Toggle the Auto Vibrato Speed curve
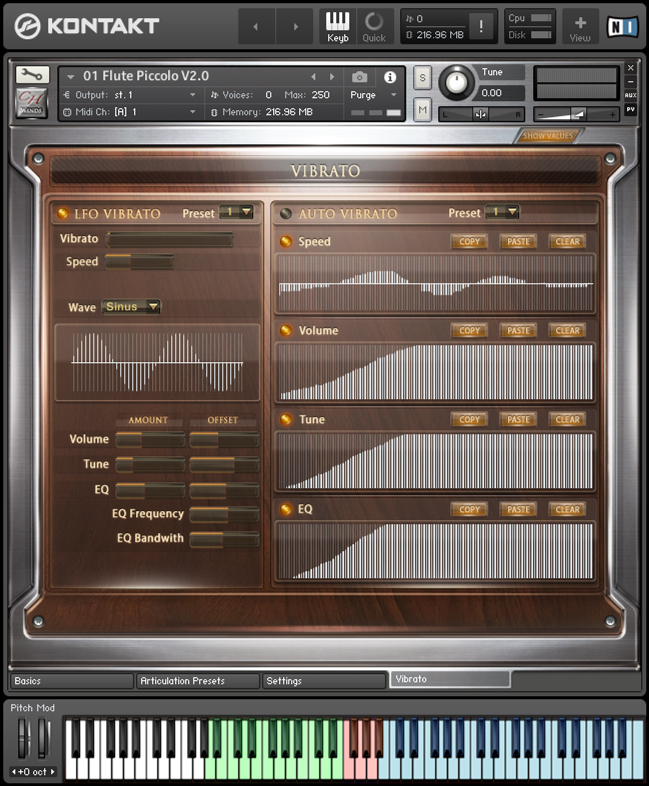This screenshot has width=649, height=786. click(x=286, y=242)
